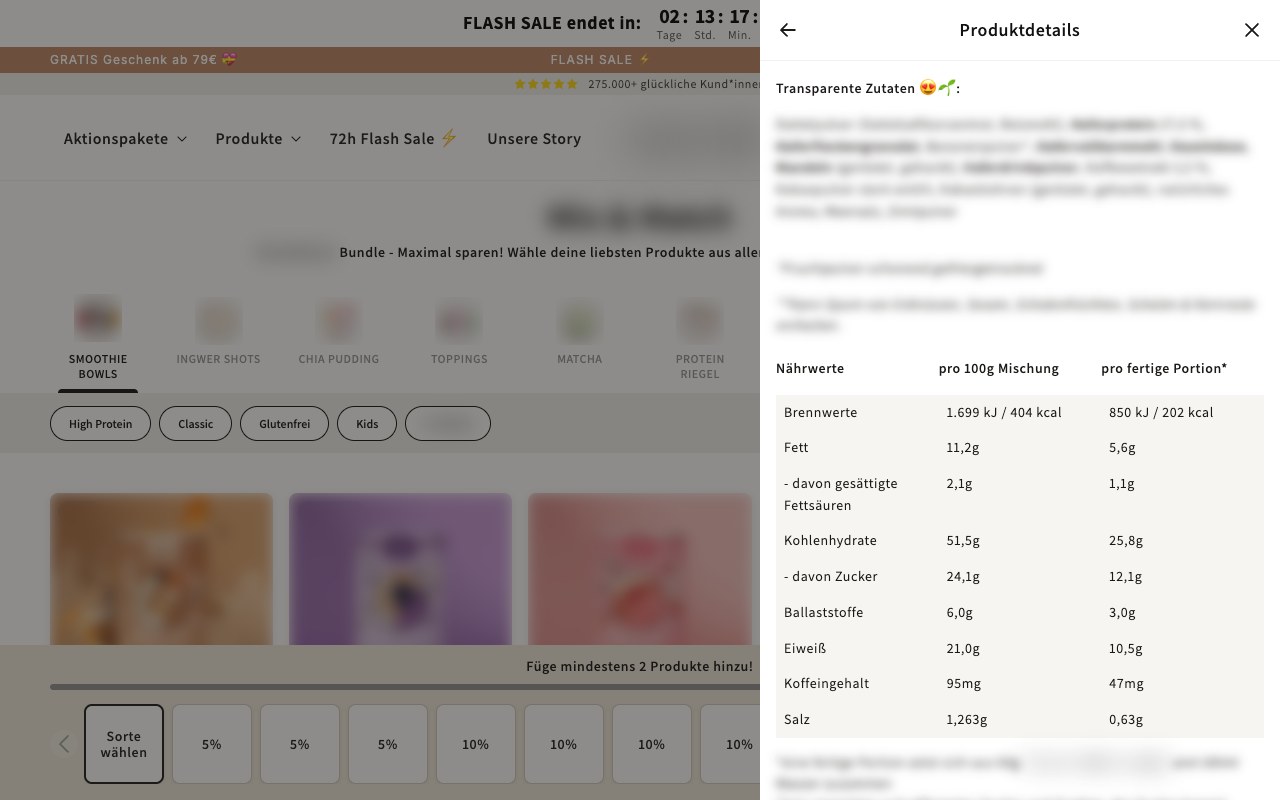Screen dimensions: 1280x800
Task: Open the 72h Flash Sale page
Action: (393, 139)
